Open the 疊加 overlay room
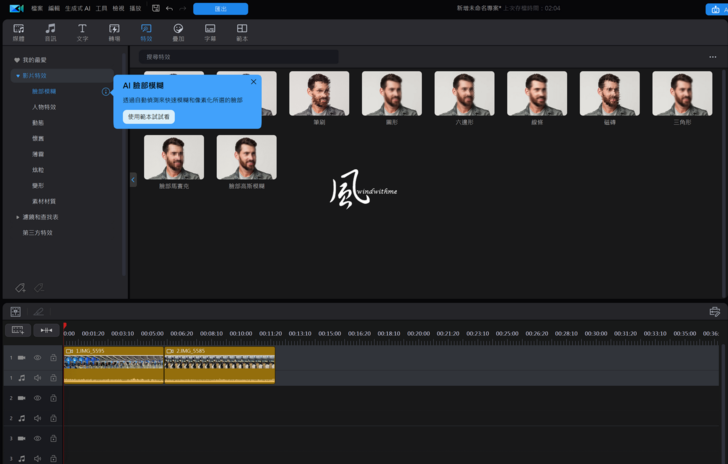This screenshot has height=464, width=728. click(178, 32)
